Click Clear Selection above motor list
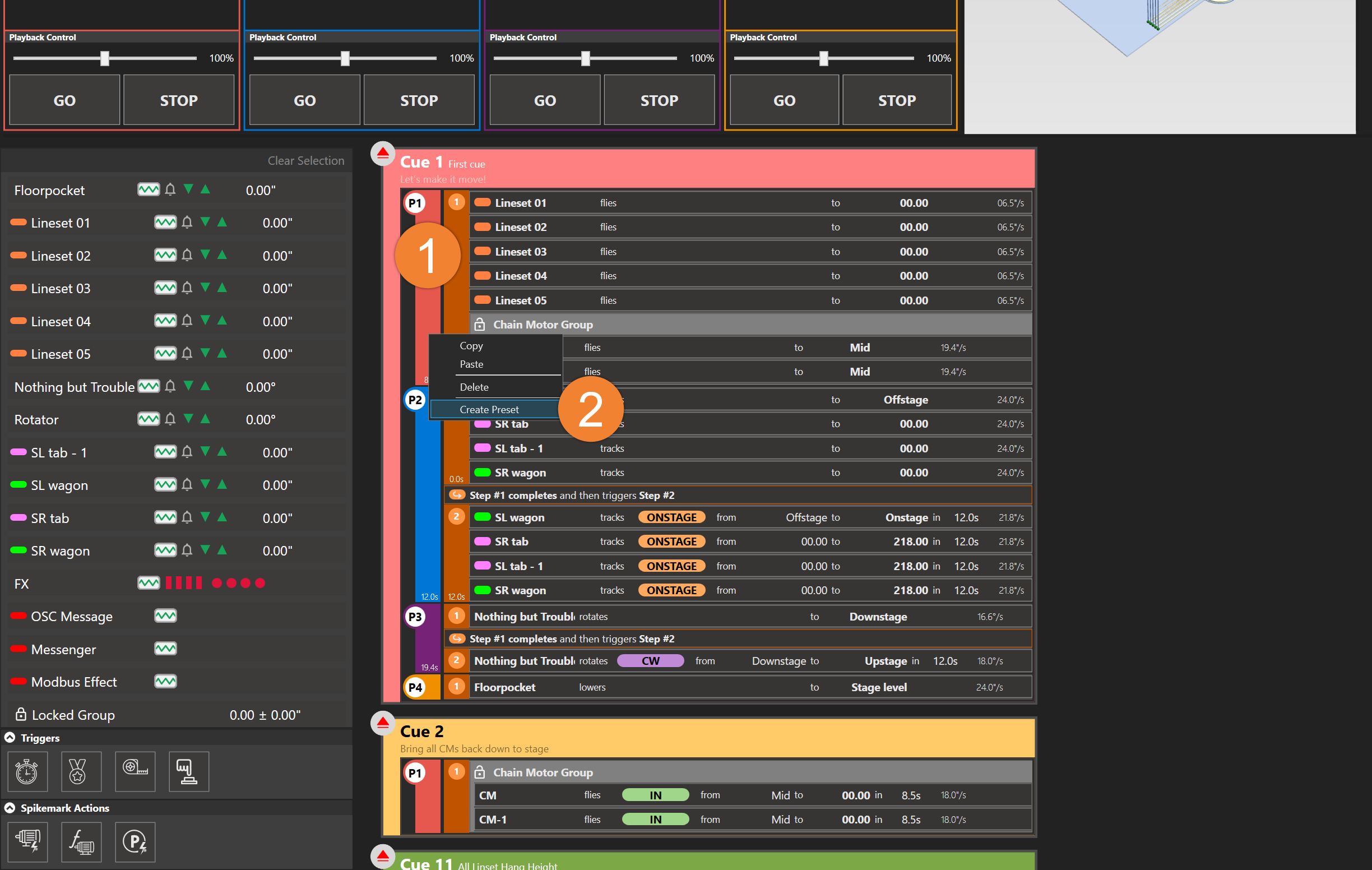 305,161
